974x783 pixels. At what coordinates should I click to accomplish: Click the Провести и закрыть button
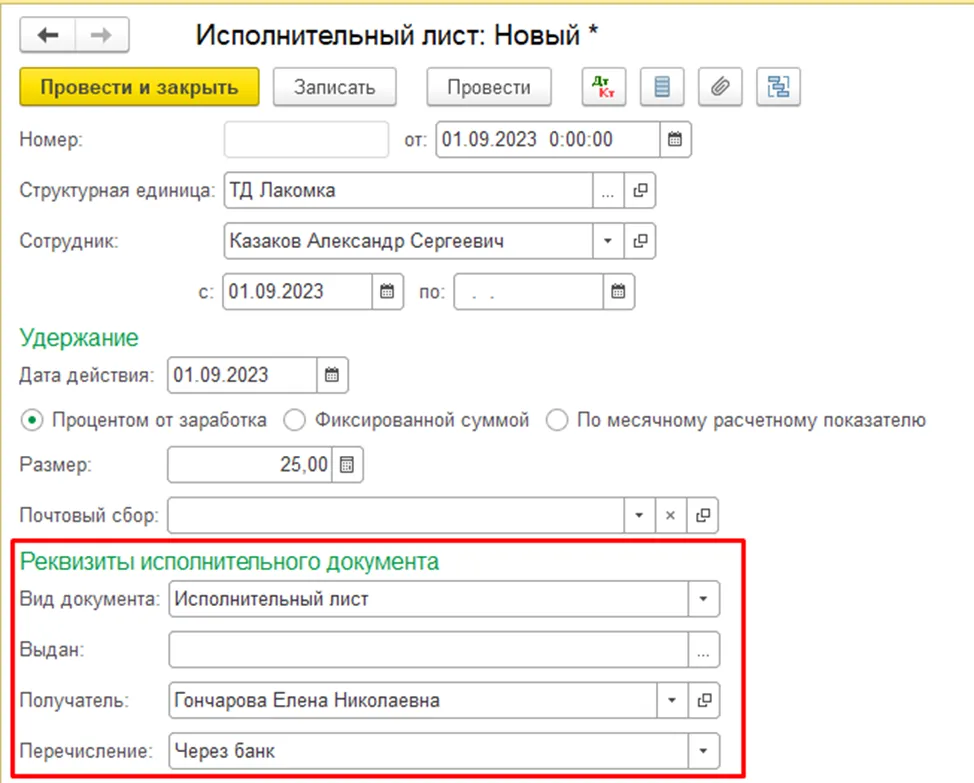[140, 87]
